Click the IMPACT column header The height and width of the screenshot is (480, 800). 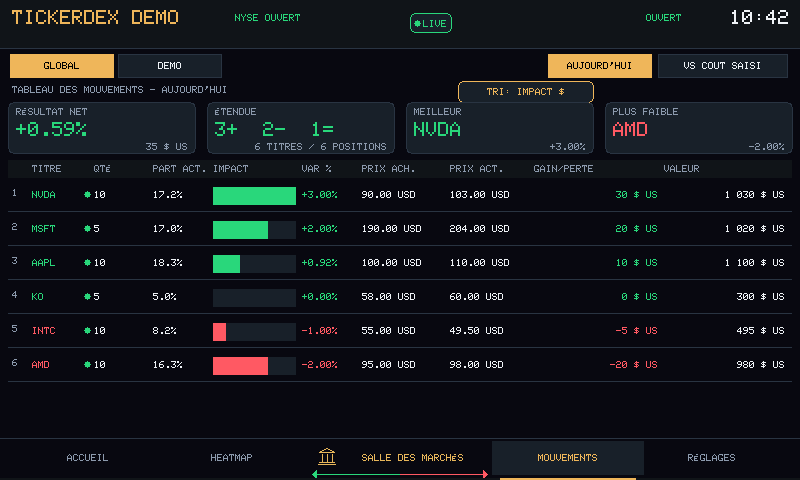point(231,169)
